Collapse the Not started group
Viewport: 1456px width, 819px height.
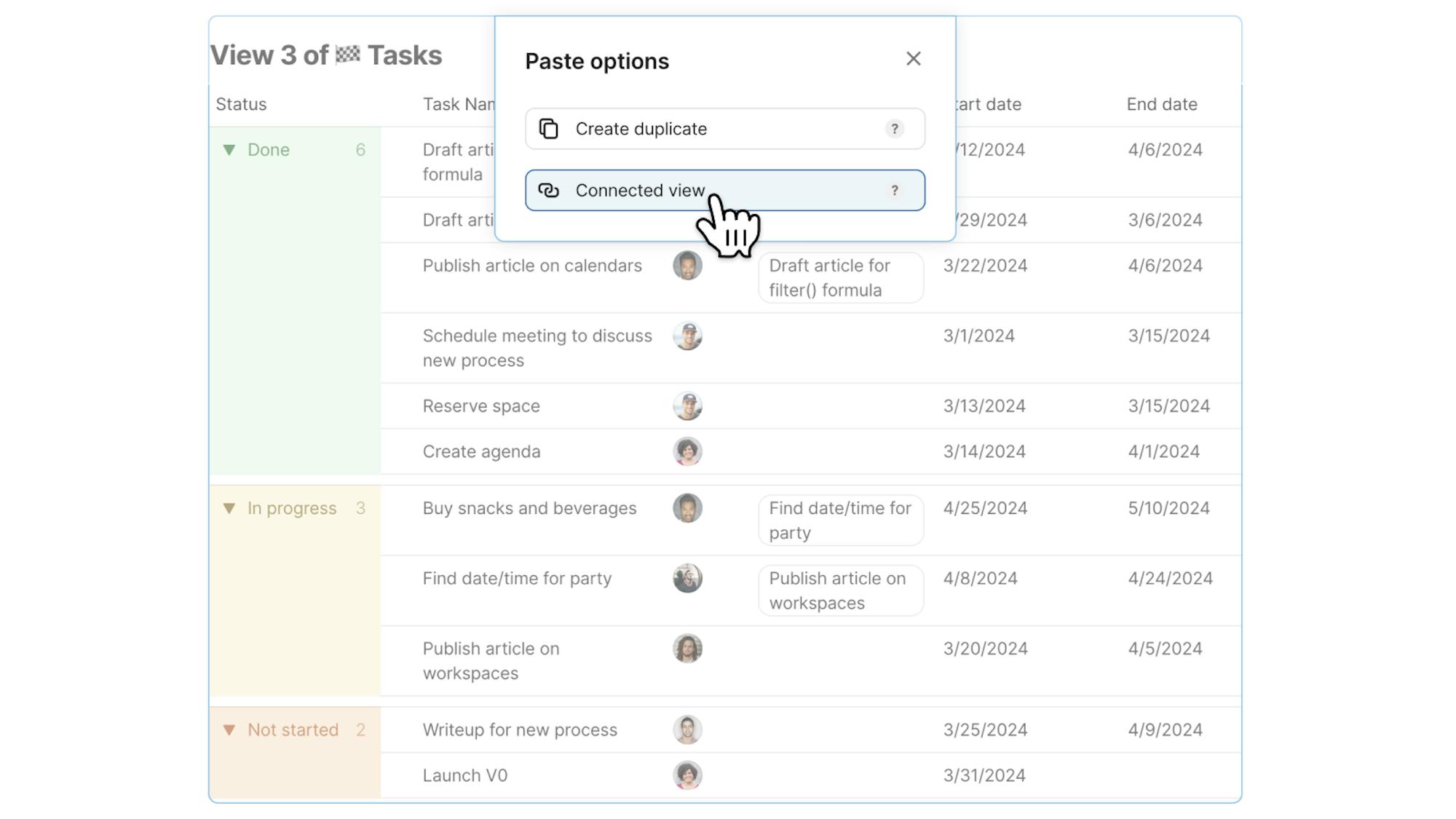click(229, 729)
